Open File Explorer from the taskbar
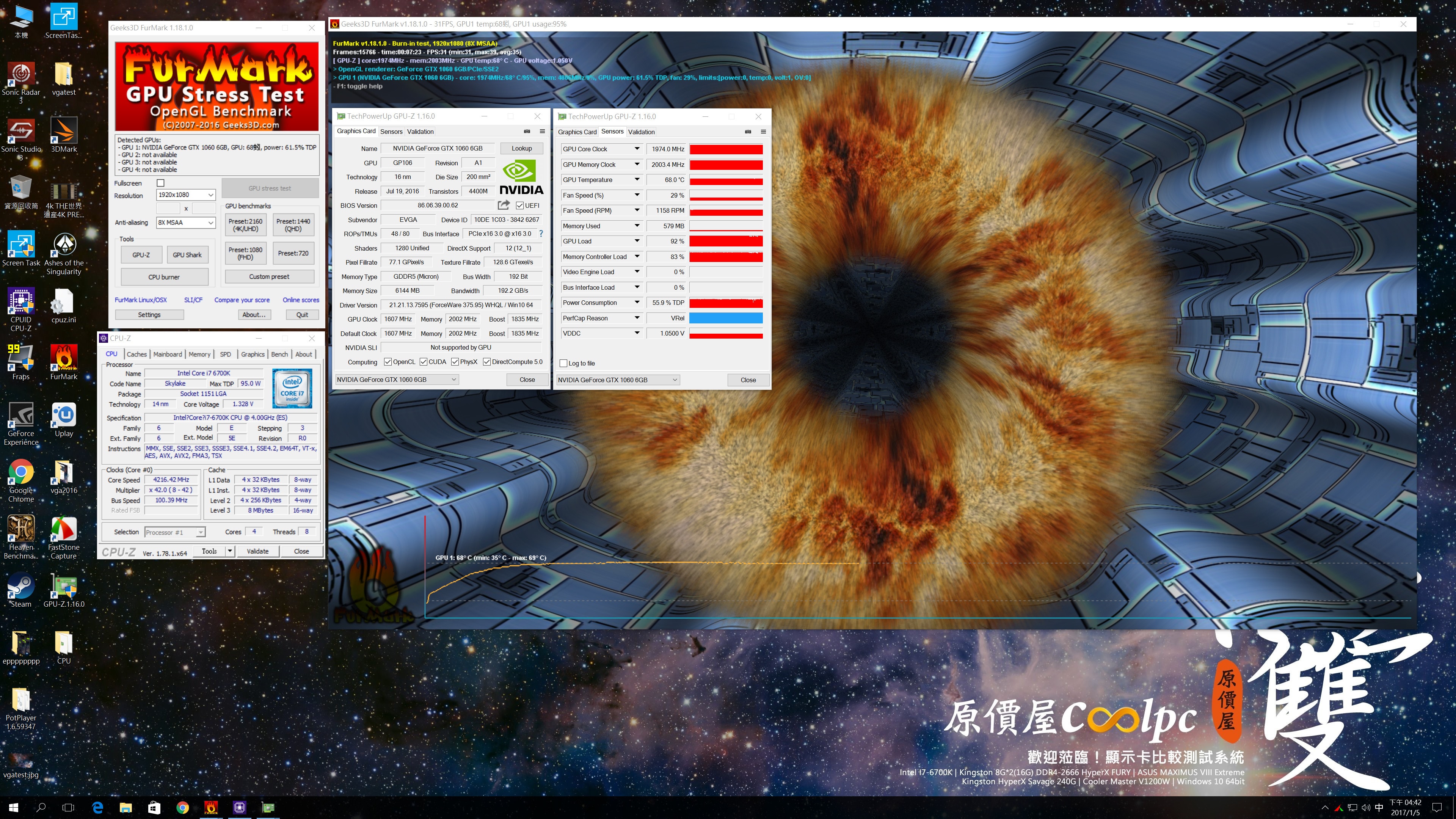 point(126,808)
